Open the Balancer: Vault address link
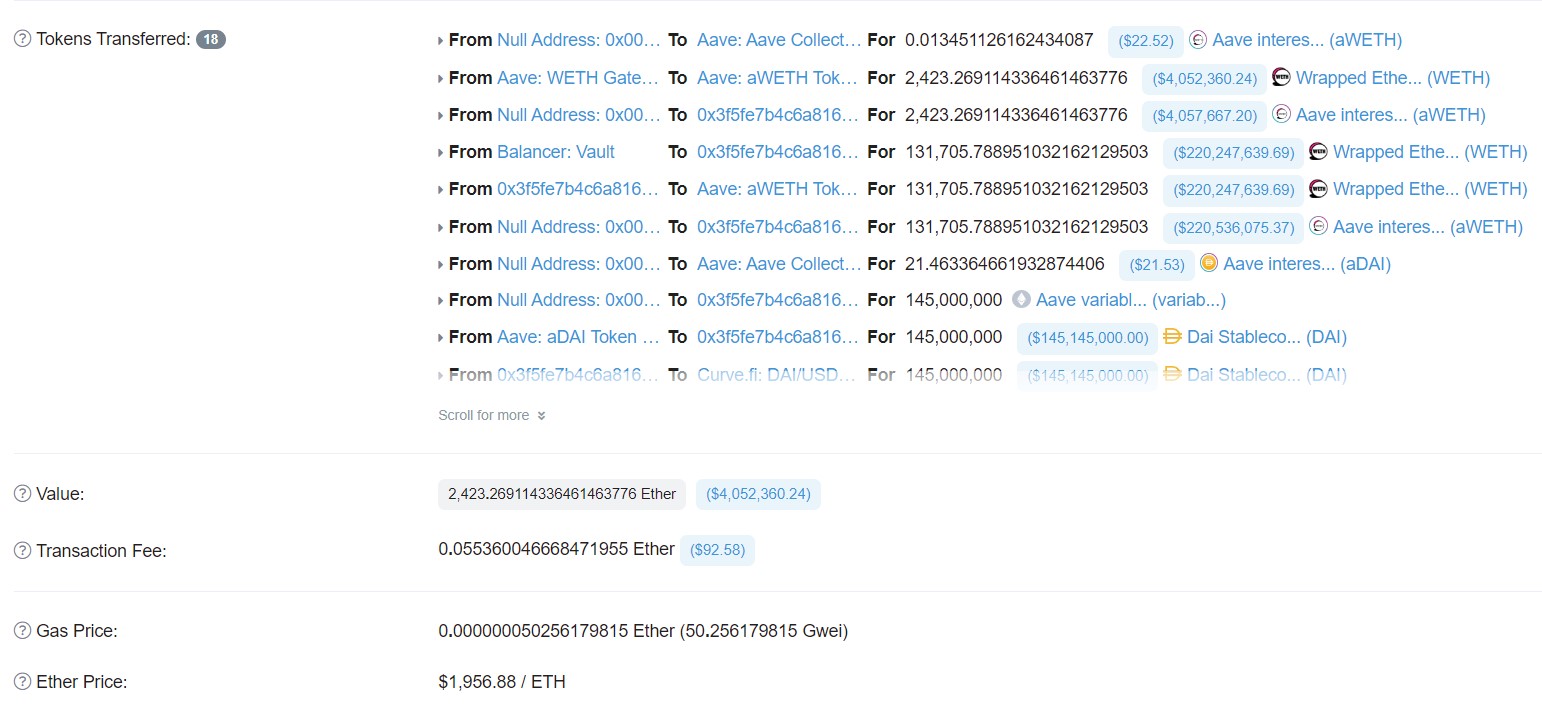The height and width of the screenshot is (707, 1542). (556, 152)
